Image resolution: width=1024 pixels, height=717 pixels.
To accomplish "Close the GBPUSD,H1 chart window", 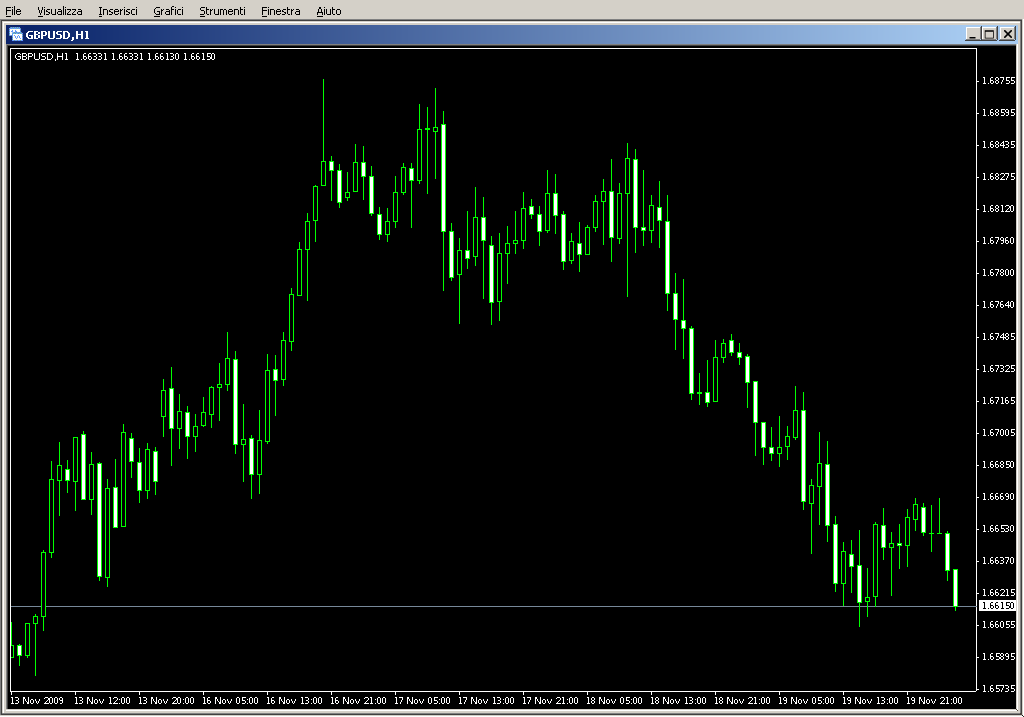I will point(1007,34).
